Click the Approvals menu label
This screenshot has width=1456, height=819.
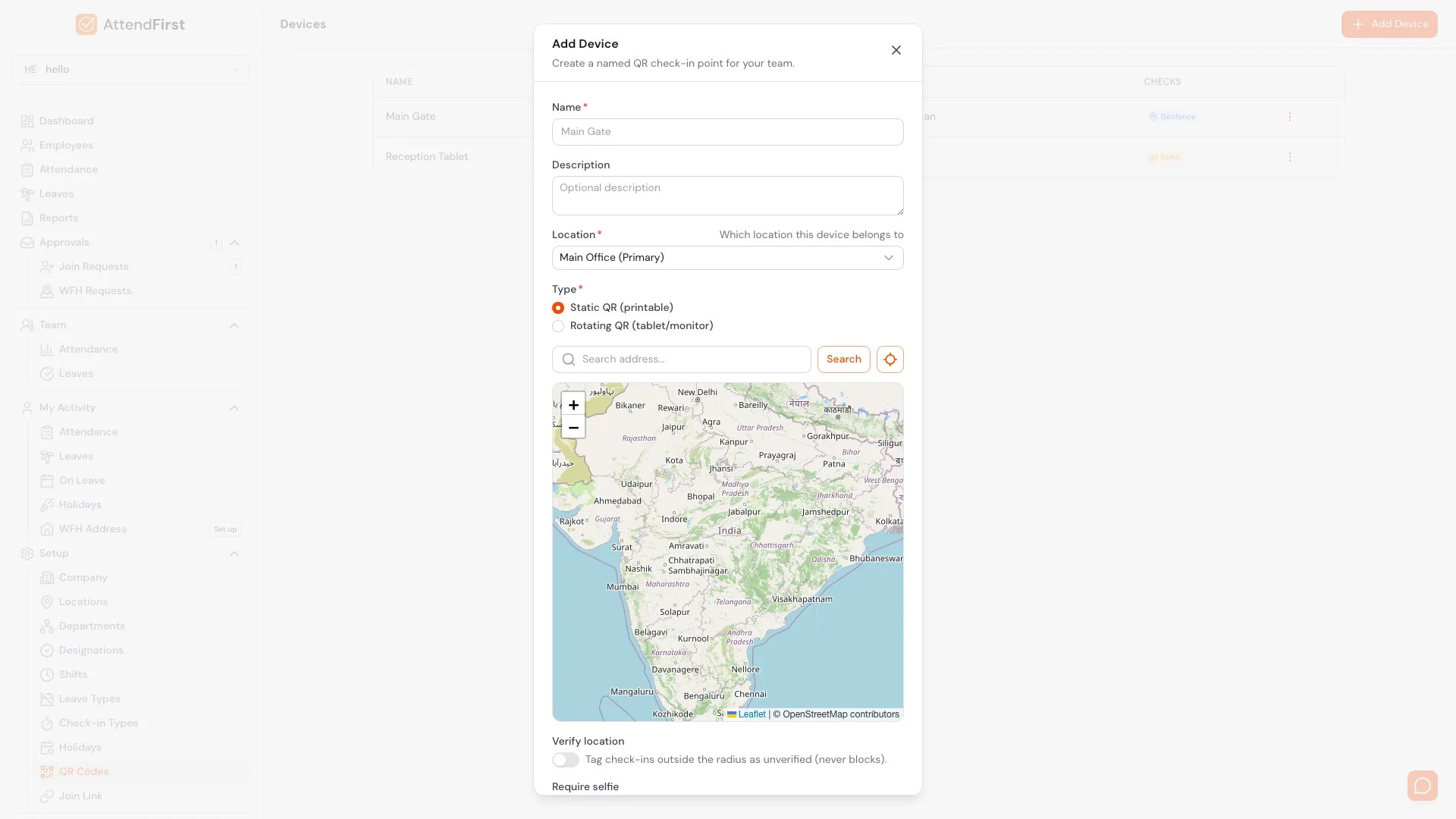[x=64, y=243]
